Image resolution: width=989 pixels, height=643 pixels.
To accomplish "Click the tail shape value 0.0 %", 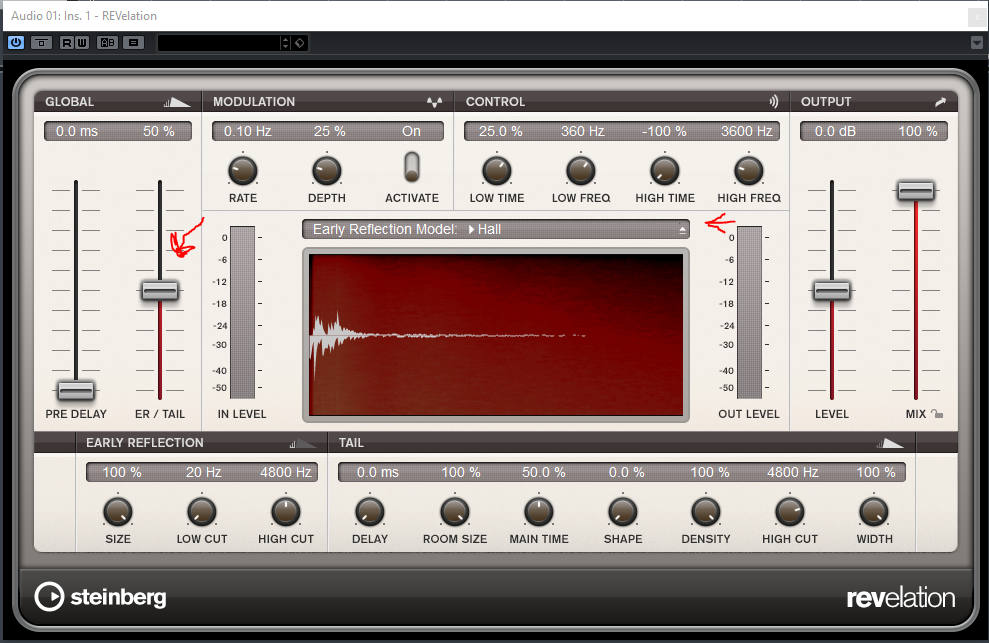I will (x=626, y=473).
